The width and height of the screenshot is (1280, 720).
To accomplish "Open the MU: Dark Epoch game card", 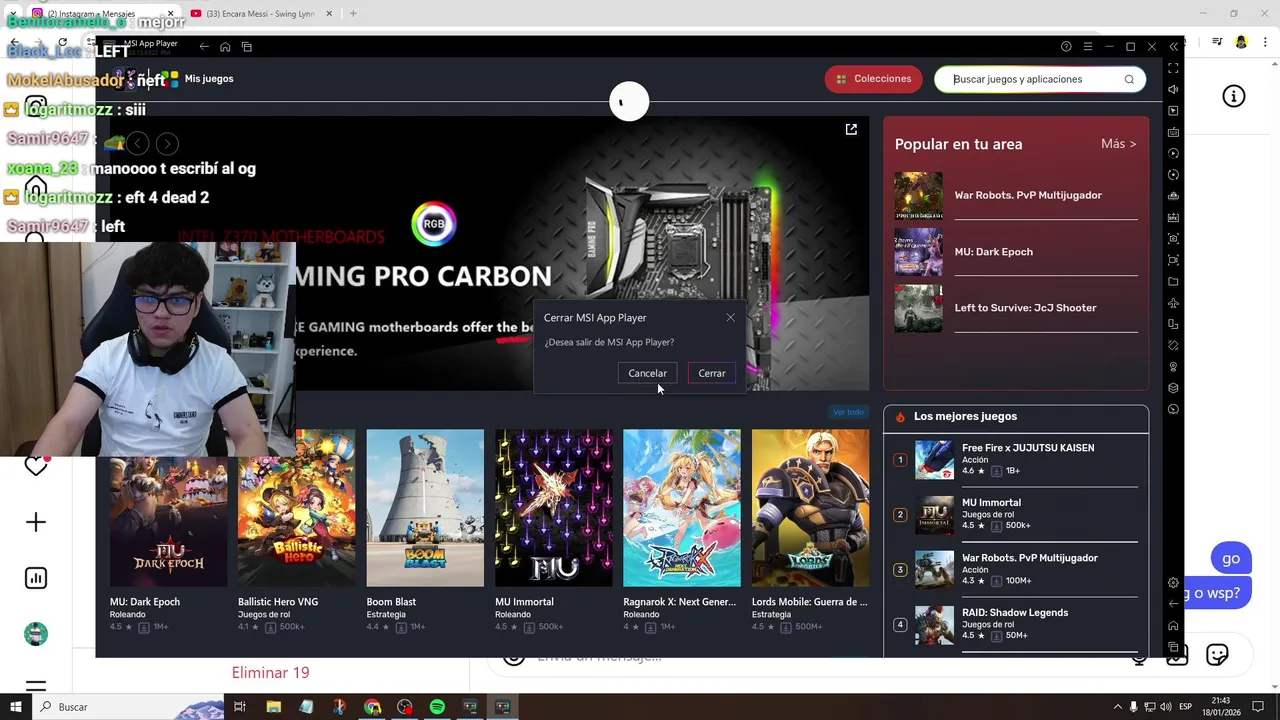I will tap(168, 531).
